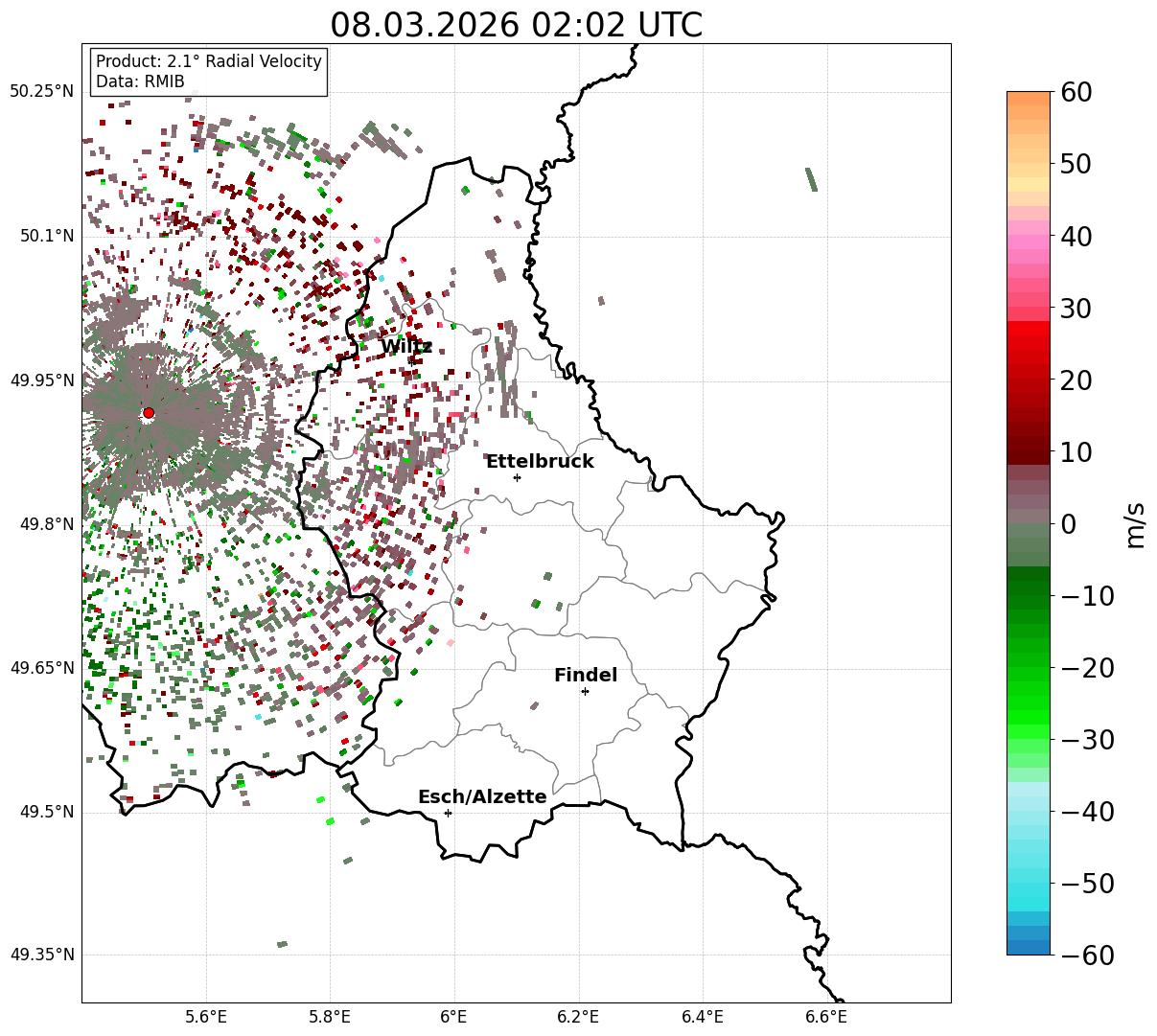Click the colorbar tick label 30
1157x1036 pixels.
1077,309
